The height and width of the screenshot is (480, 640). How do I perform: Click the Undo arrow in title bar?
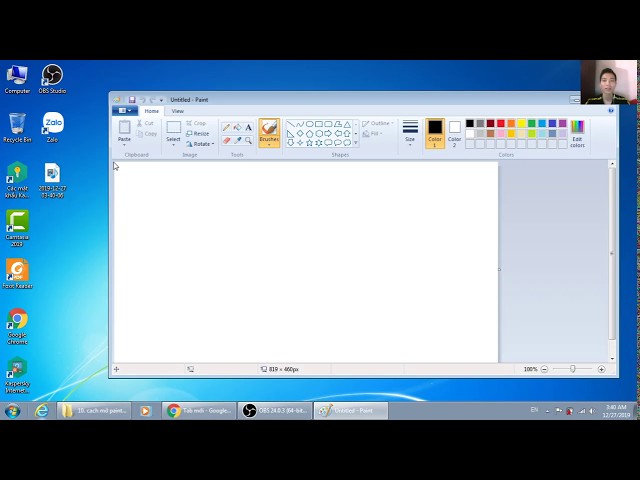click(x=142, y=100)
